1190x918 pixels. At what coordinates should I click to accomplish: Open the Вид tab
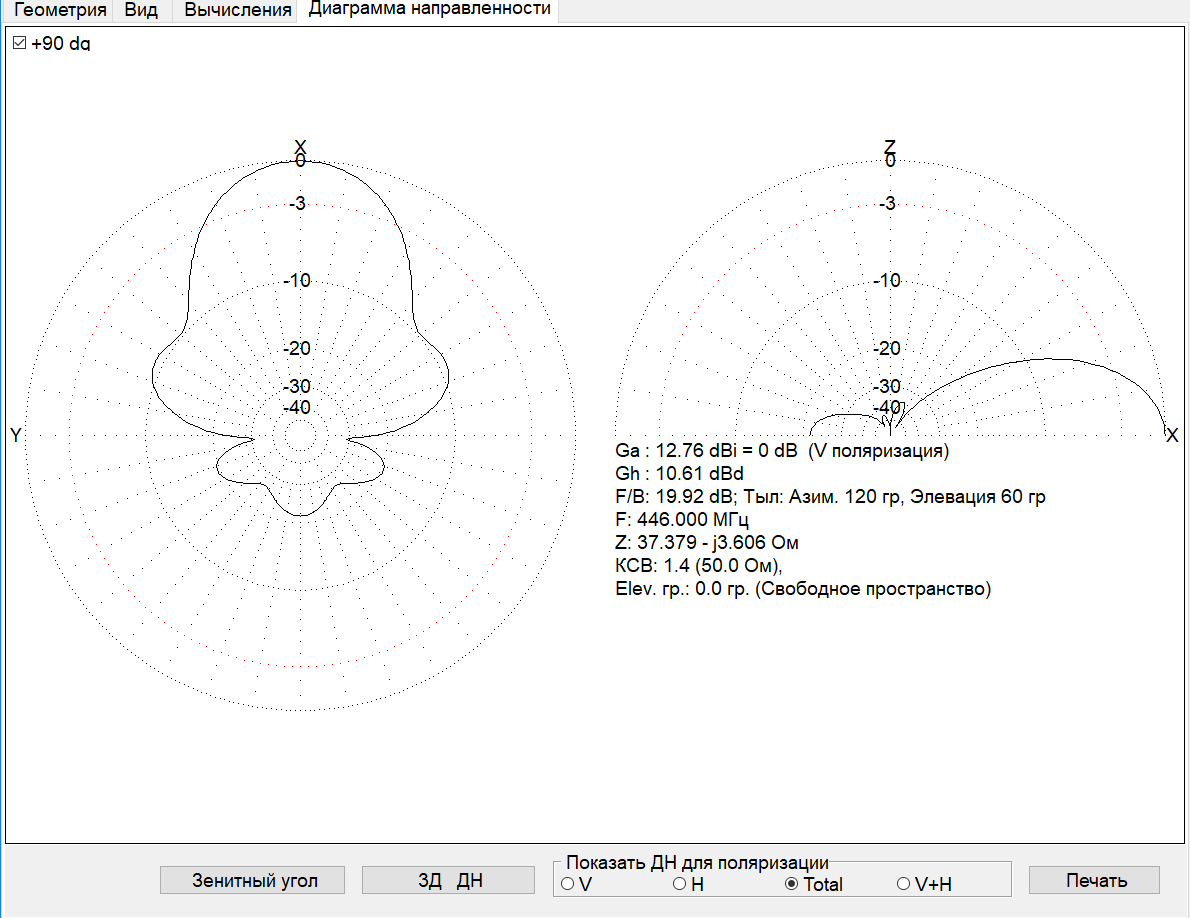point(141,10)
